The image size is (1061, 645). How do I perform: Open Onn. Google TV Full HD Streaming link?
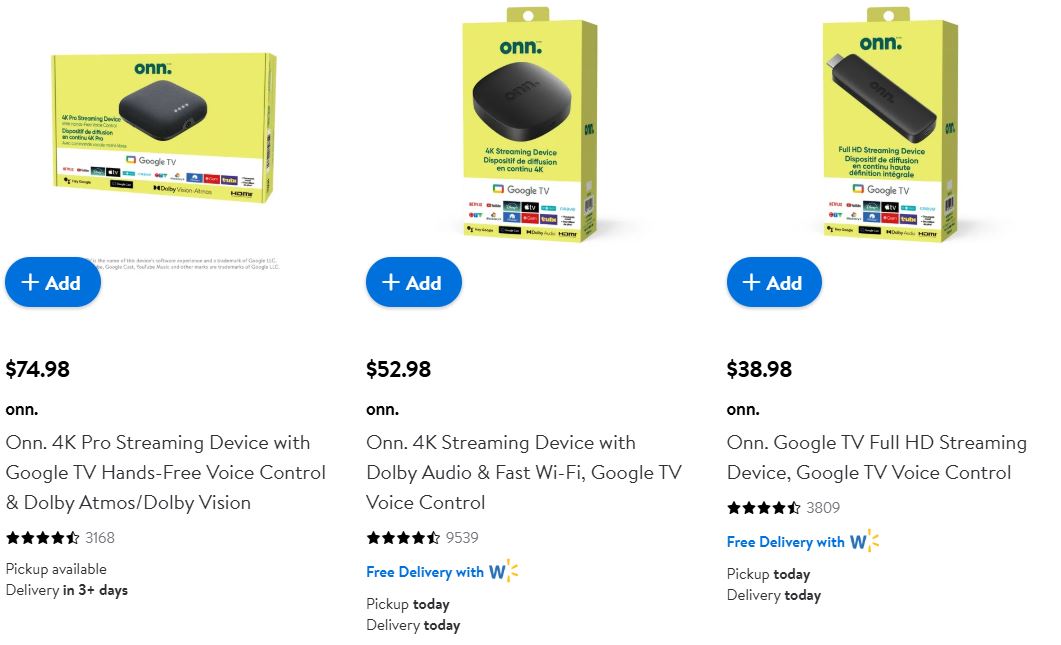877,458
